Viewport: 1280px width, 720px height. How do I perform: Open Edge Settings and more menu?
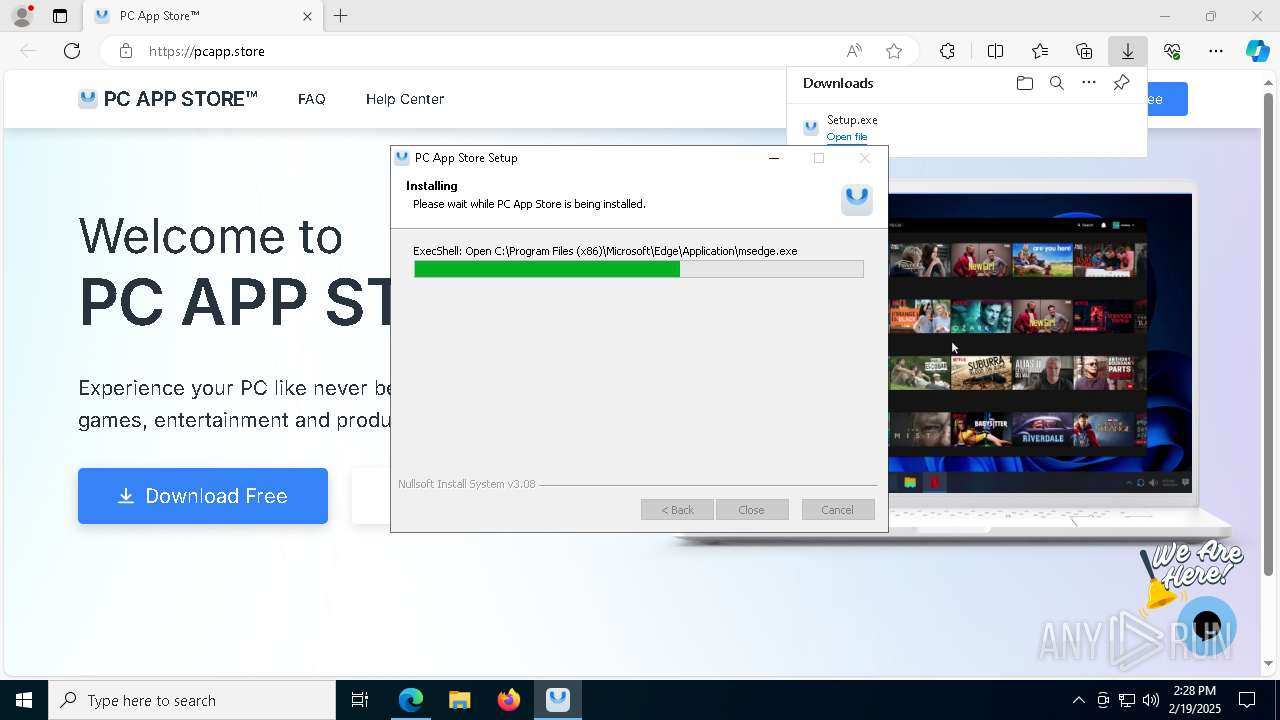pyautogui.click(x=1216, y=51)
